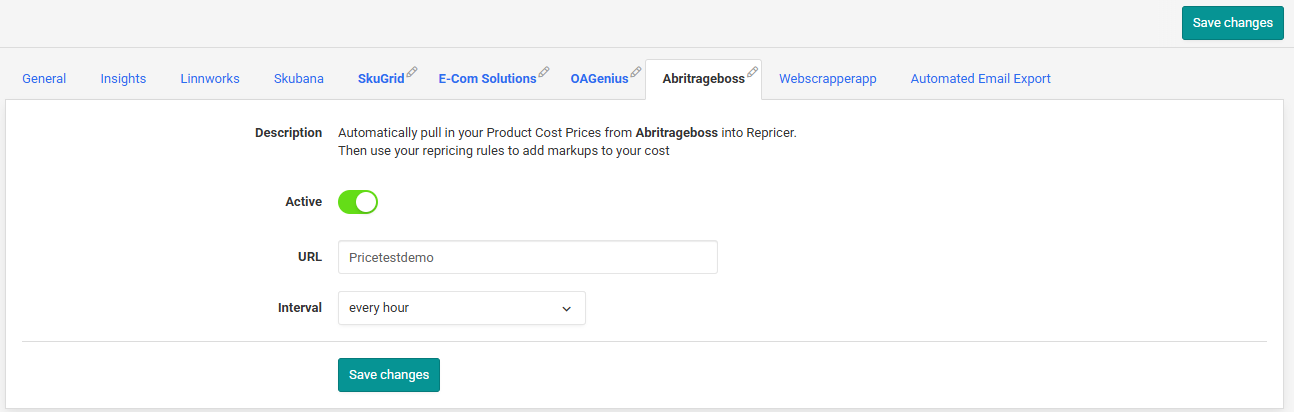Switch to Automated Email Export tab
The width and height of the screenshot is (1294, 412).
980,79
